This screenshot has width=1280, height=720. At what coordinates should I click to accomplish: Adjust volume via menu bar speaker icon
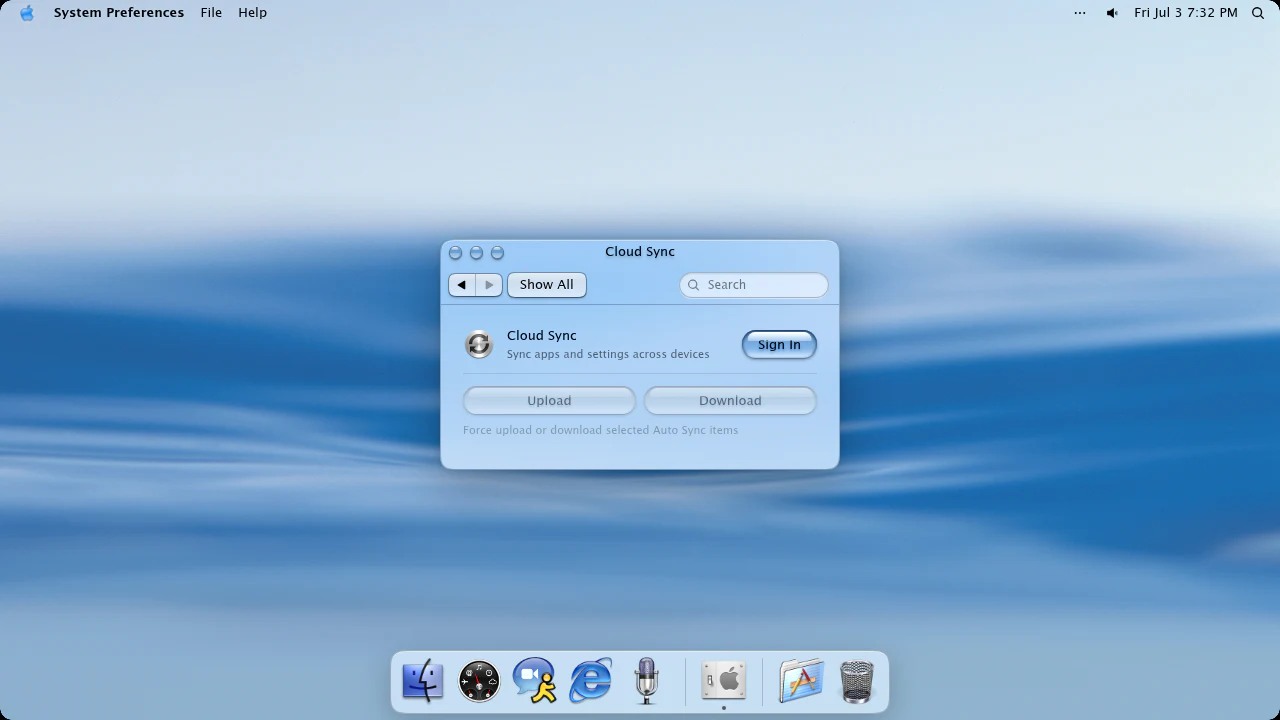tap(1112, 13)
